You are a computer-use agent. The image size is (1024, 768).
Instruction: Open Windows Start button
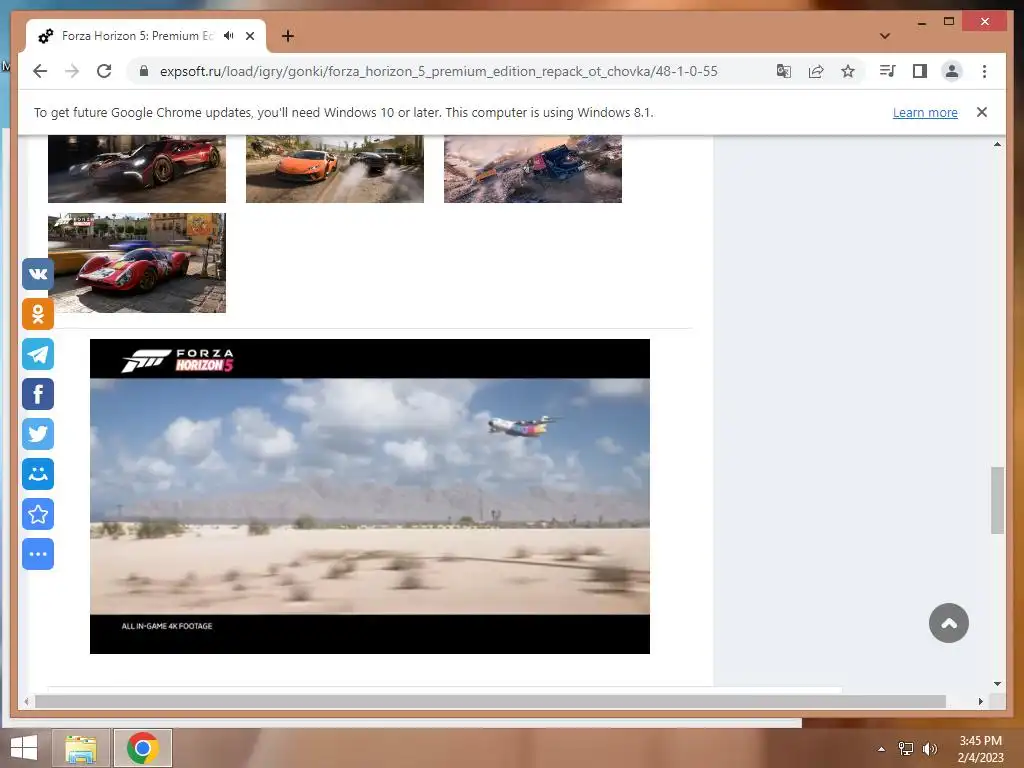pos(24,748)
